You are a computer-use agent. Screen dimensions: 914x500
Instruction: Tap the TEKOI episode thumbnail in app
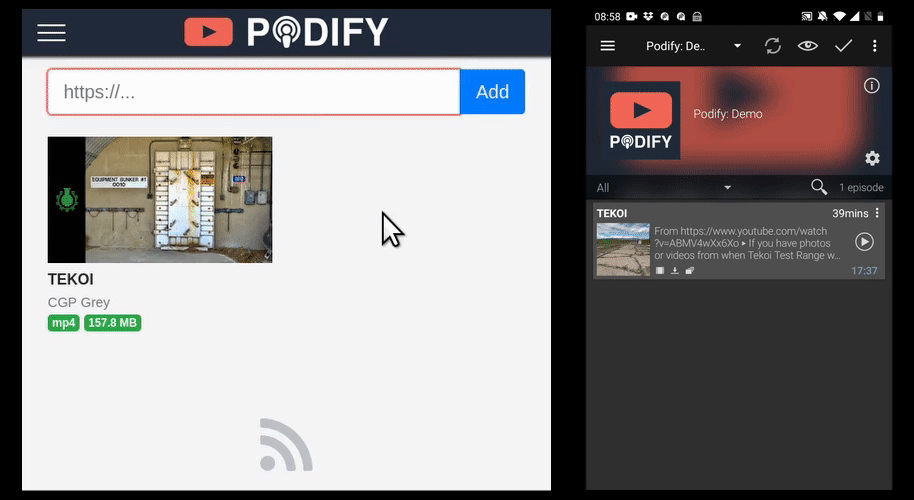623,249
